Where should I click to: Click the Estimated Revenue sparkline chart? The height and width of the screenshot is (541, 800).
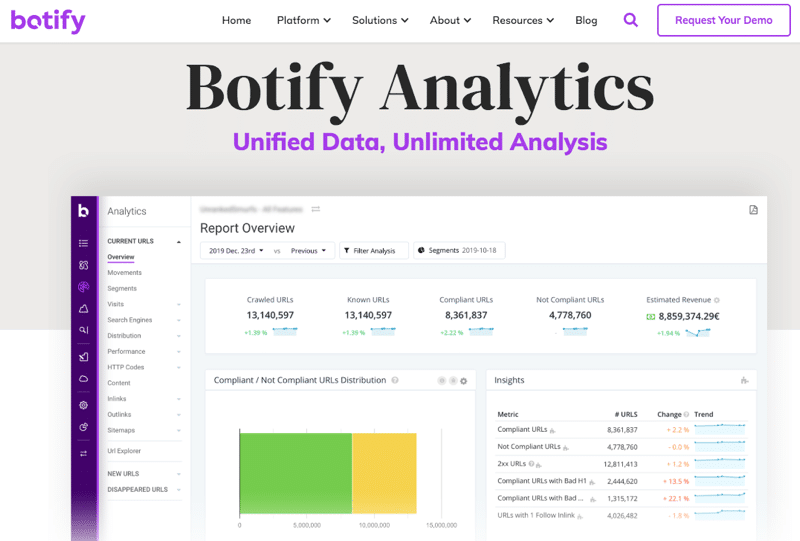(x=697, y=333)
